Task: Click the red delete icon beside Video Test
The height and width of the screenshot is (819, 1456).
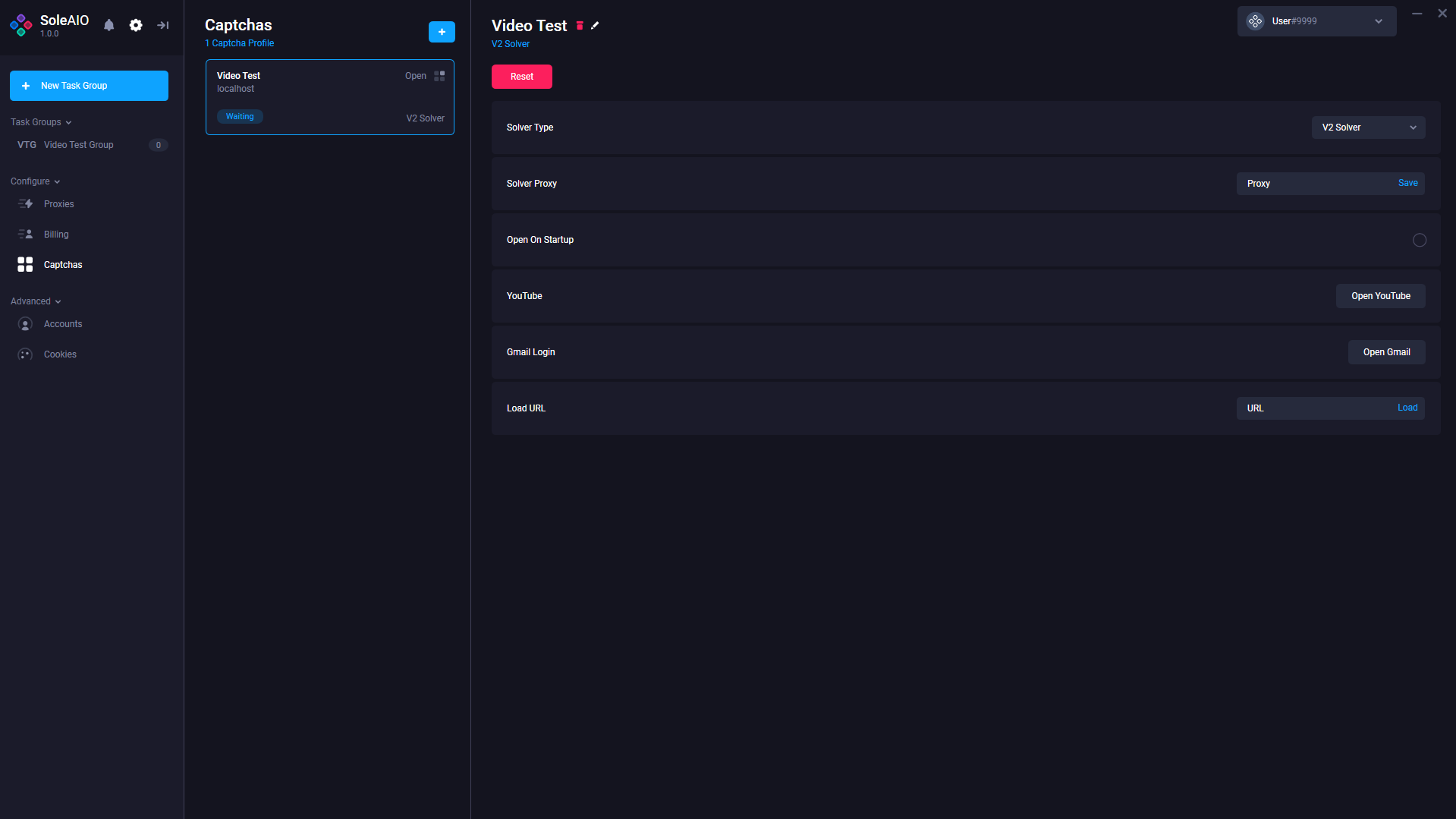Action: pos(580,26)
